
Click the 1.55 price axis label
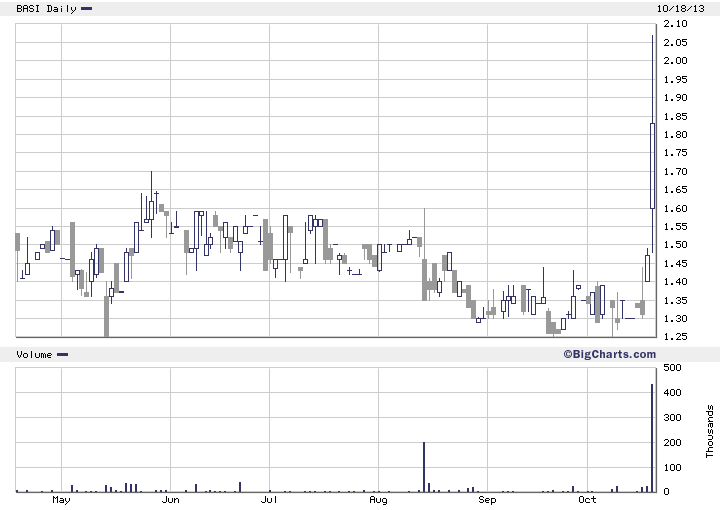click(675, 226)
